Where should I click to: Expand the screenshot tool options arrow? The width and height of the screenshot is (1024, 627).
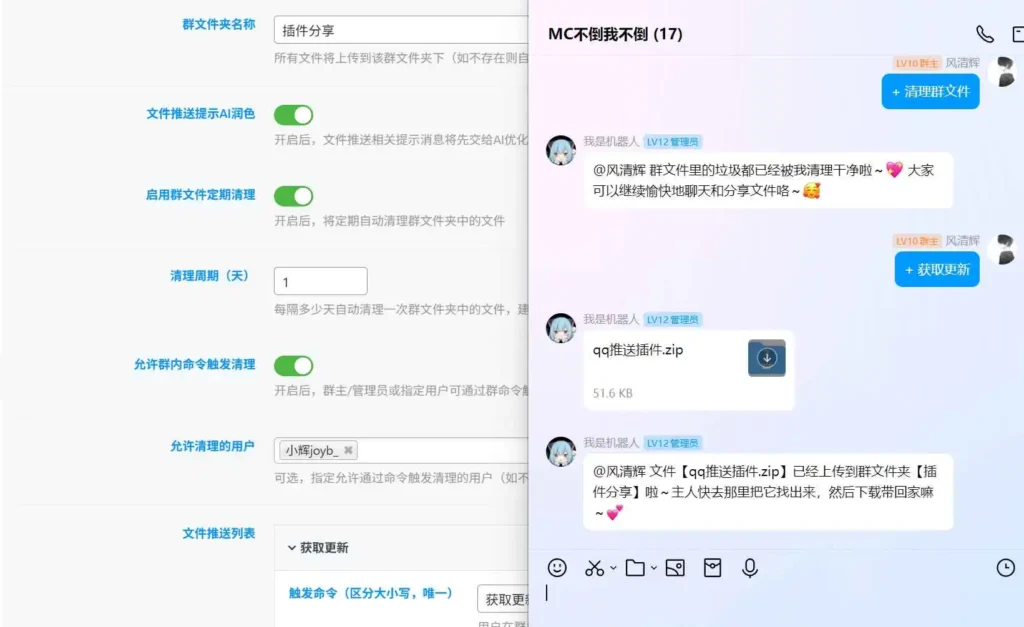[x=613, y=568]
